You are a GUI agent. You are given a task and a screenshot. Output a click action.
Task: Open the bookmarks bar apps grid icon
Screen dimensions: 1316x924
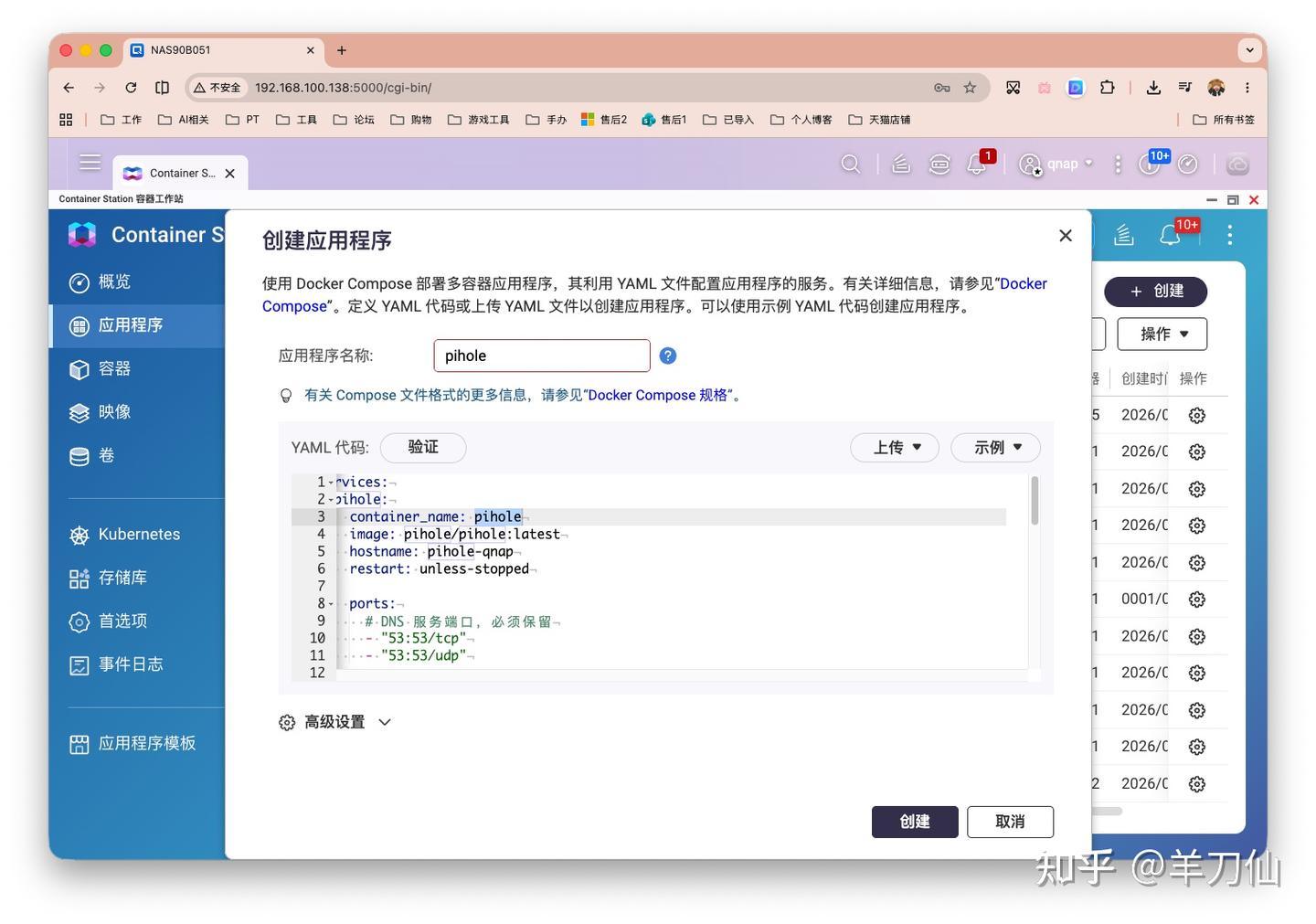pyautogui.click(x=66, y=120)
